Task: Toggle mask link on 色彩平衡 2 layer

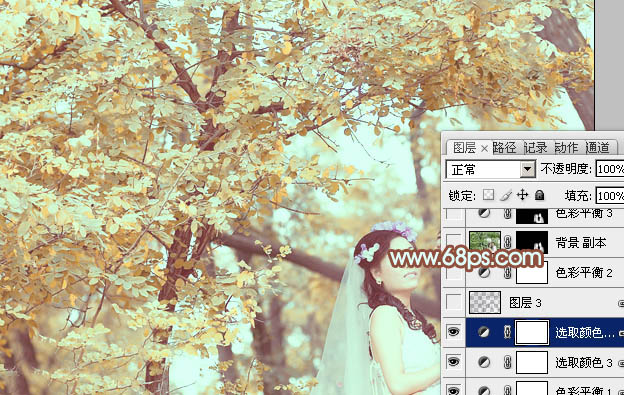Action: (507, 273)
